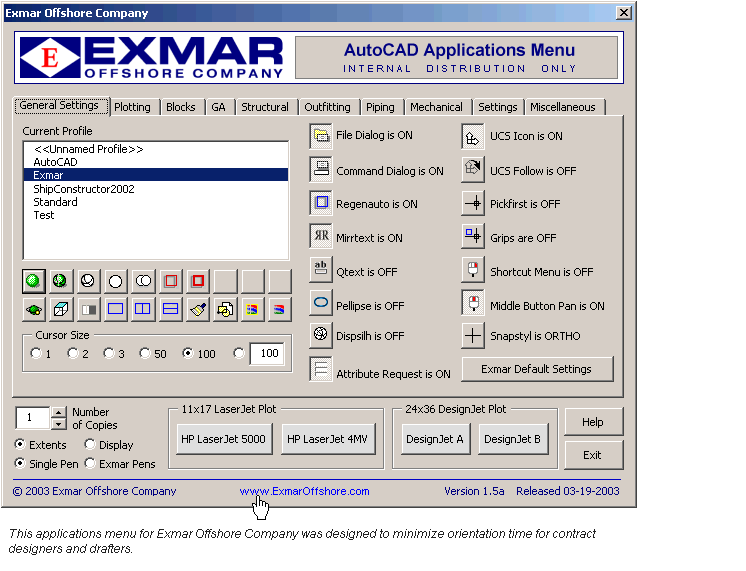Image resolution: width=746 pixels, height=571 pixels.
Task: Click the red, blue, green stripes icon
Action: (280, 310)
